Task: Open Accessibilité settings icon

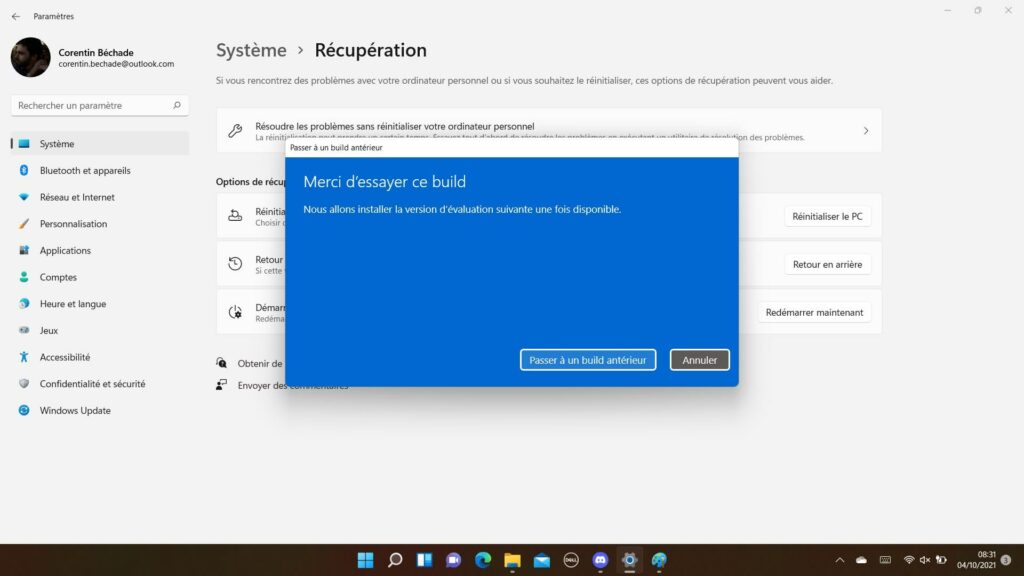Action: (x=24, y=357)
